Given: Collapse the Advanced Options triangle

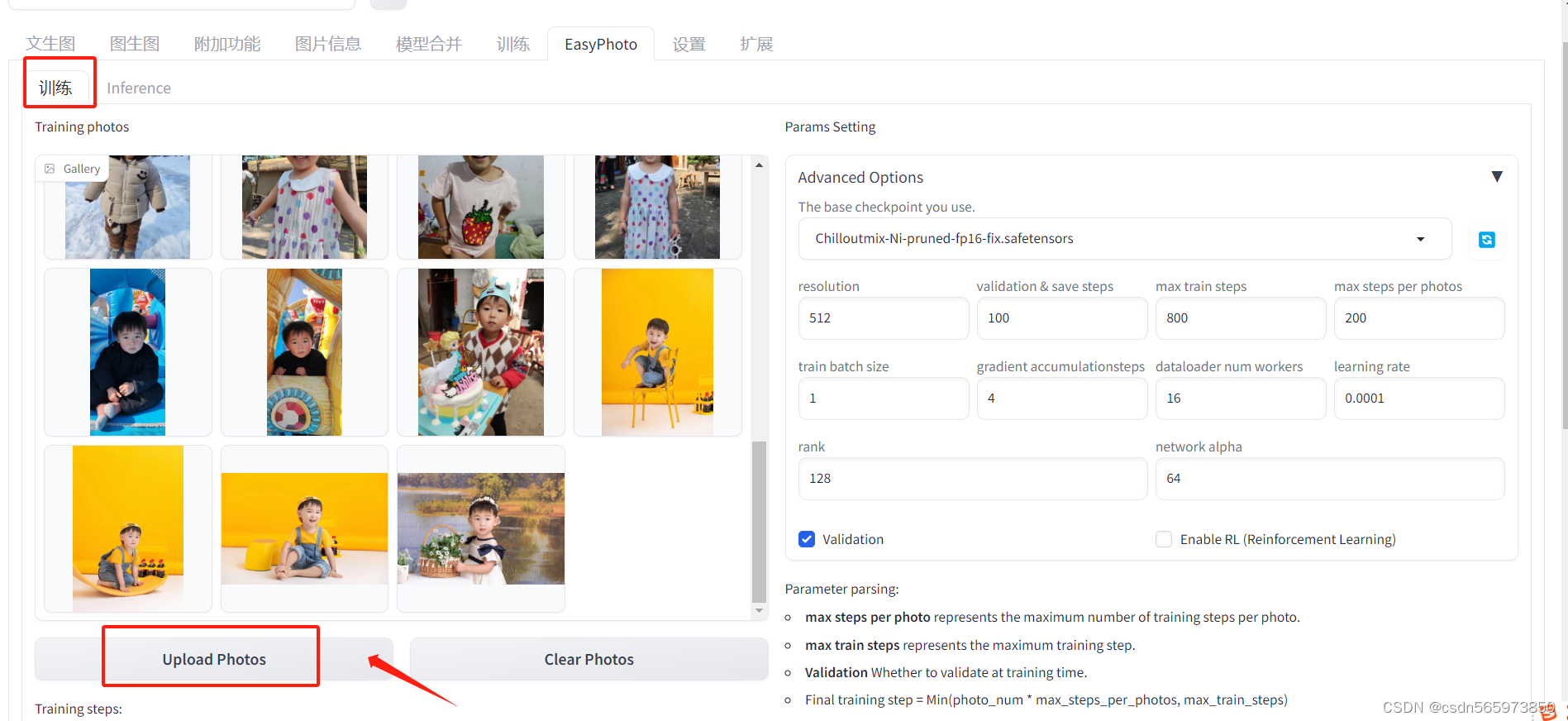Looking at the screenshot, I should tap(1496, 177).
